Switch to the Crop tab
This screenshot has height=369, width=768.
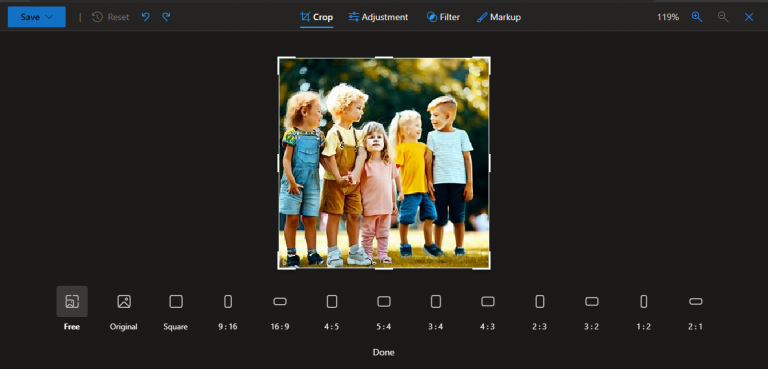pos(316,17)
